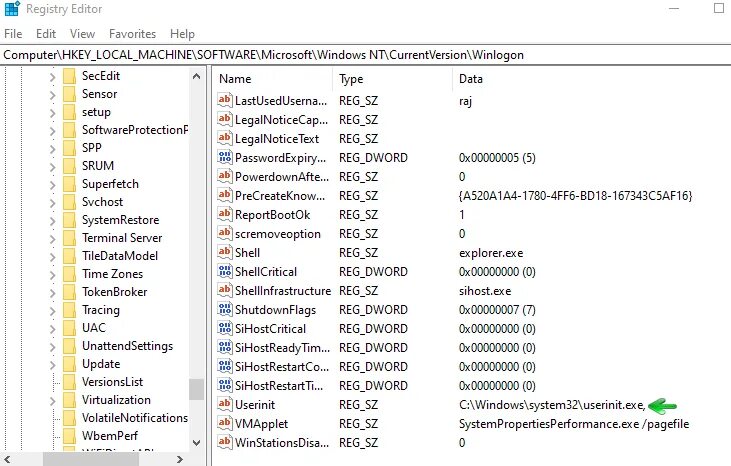731x466 pixels.
Task: Expand the SecEdit key
Action: point(52,77)
